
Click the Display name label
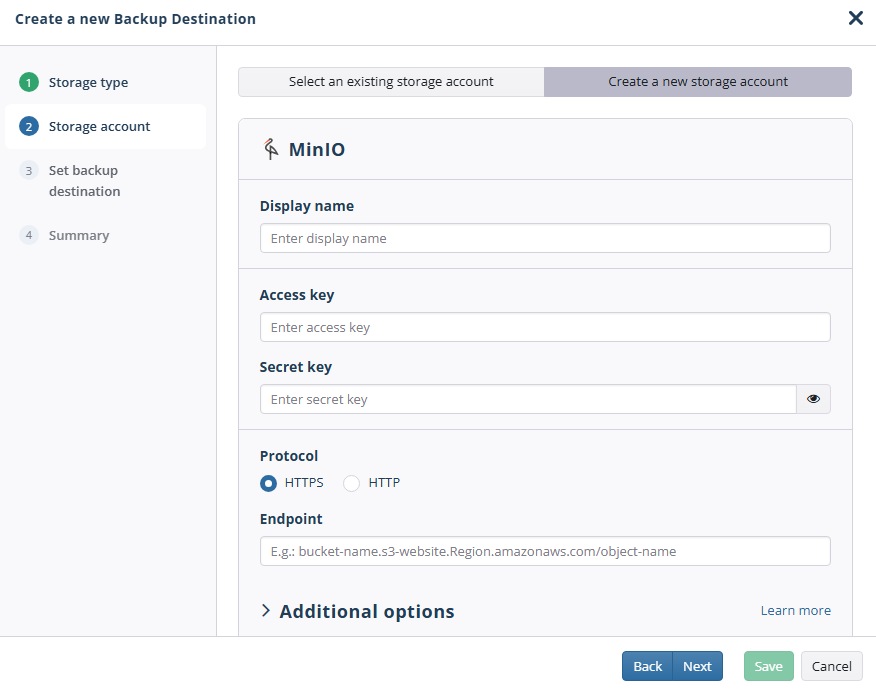point(307,206)
